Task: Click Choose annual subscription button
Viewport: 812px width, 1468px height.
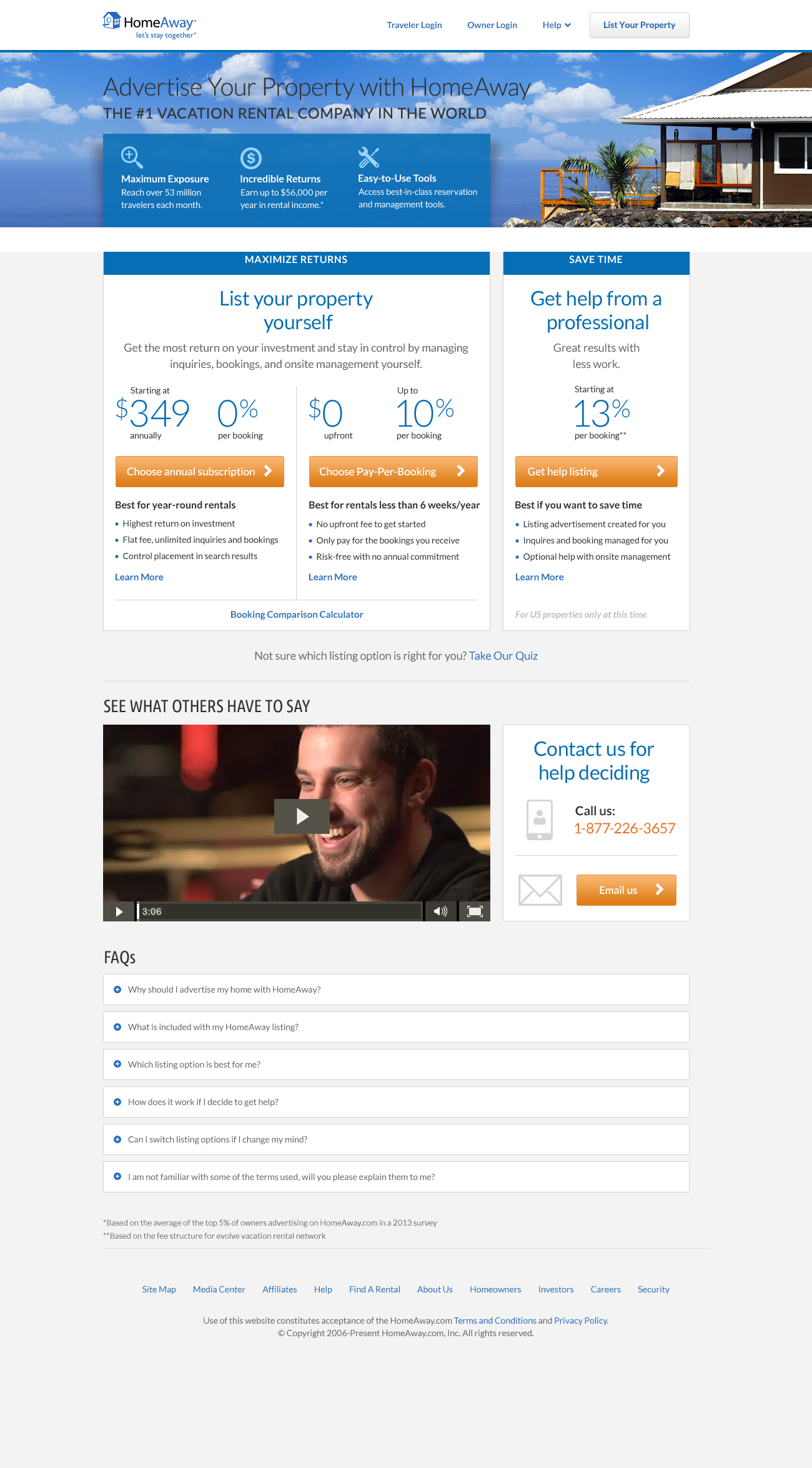Action: [200, 472]
